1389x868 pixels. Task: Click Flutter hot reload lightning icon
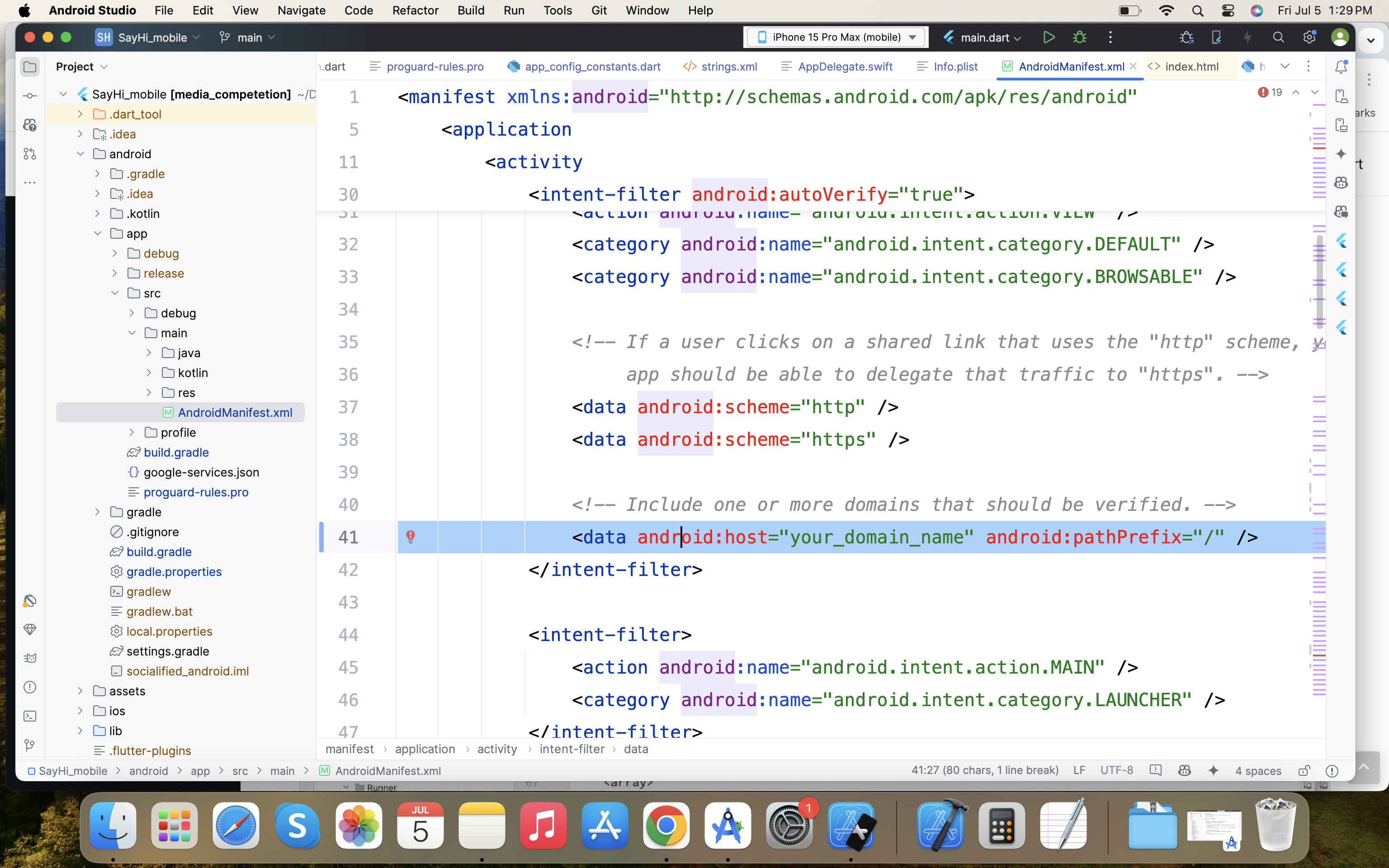click(x=1247, y=38)
